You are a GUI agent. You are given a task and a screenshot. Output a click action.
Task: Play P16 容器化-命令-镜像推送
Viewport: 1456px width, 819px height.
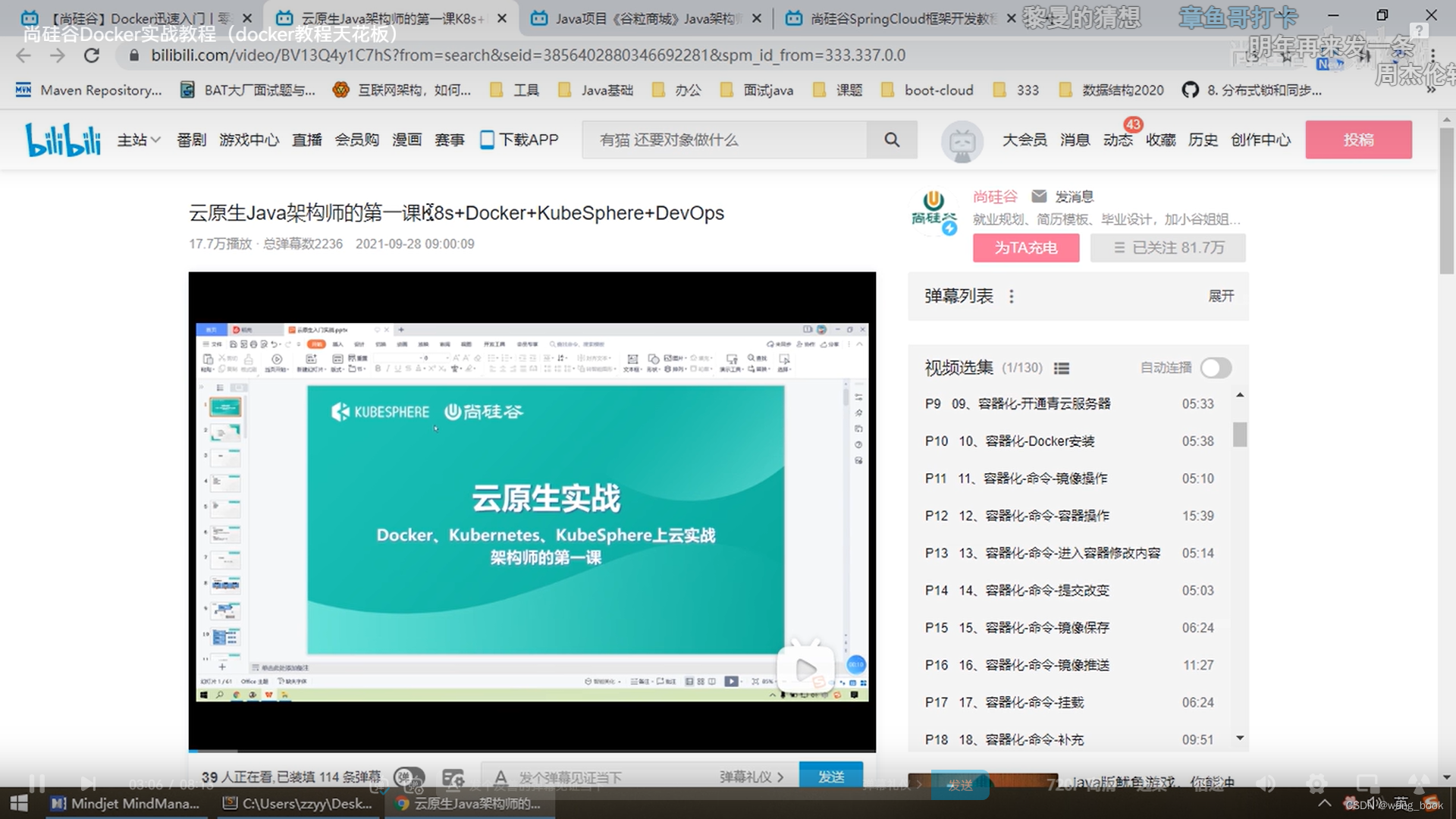pos(1069,665)
